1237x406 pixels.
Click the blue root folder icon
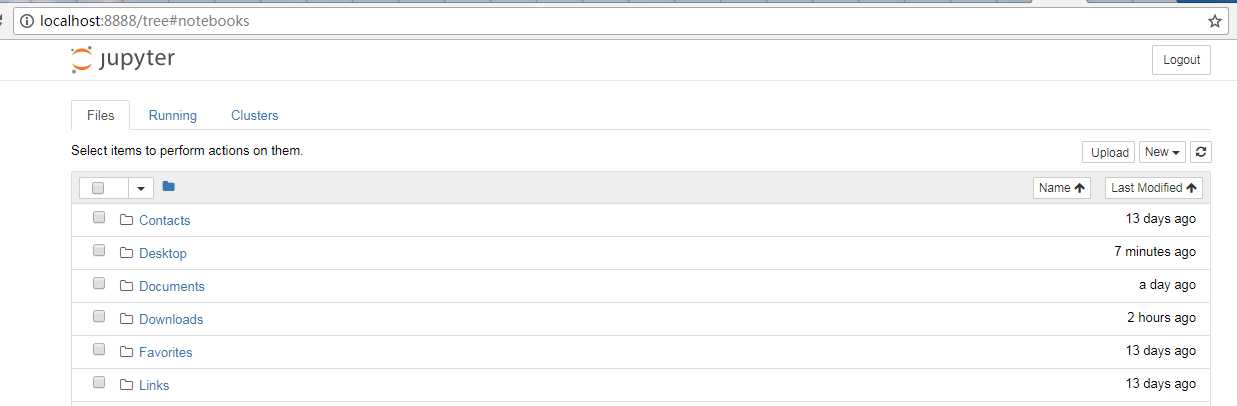(168, 186)
